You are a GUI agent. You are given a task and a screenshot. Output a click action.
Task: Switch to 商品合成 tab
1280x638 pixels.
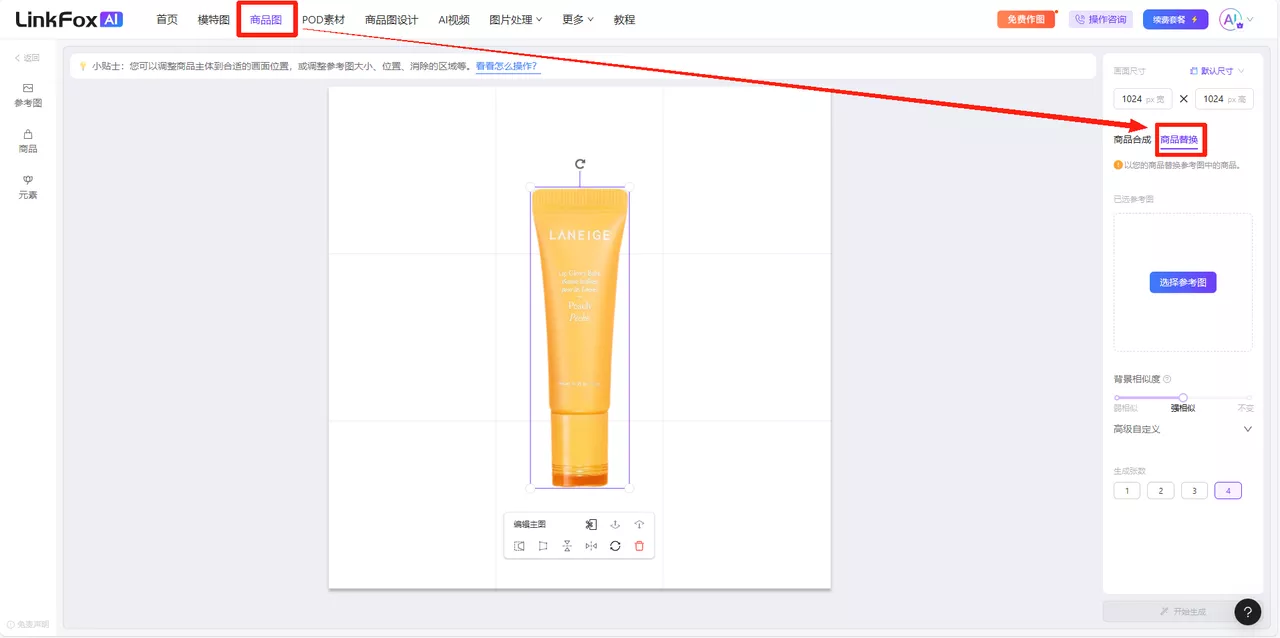1132,139
